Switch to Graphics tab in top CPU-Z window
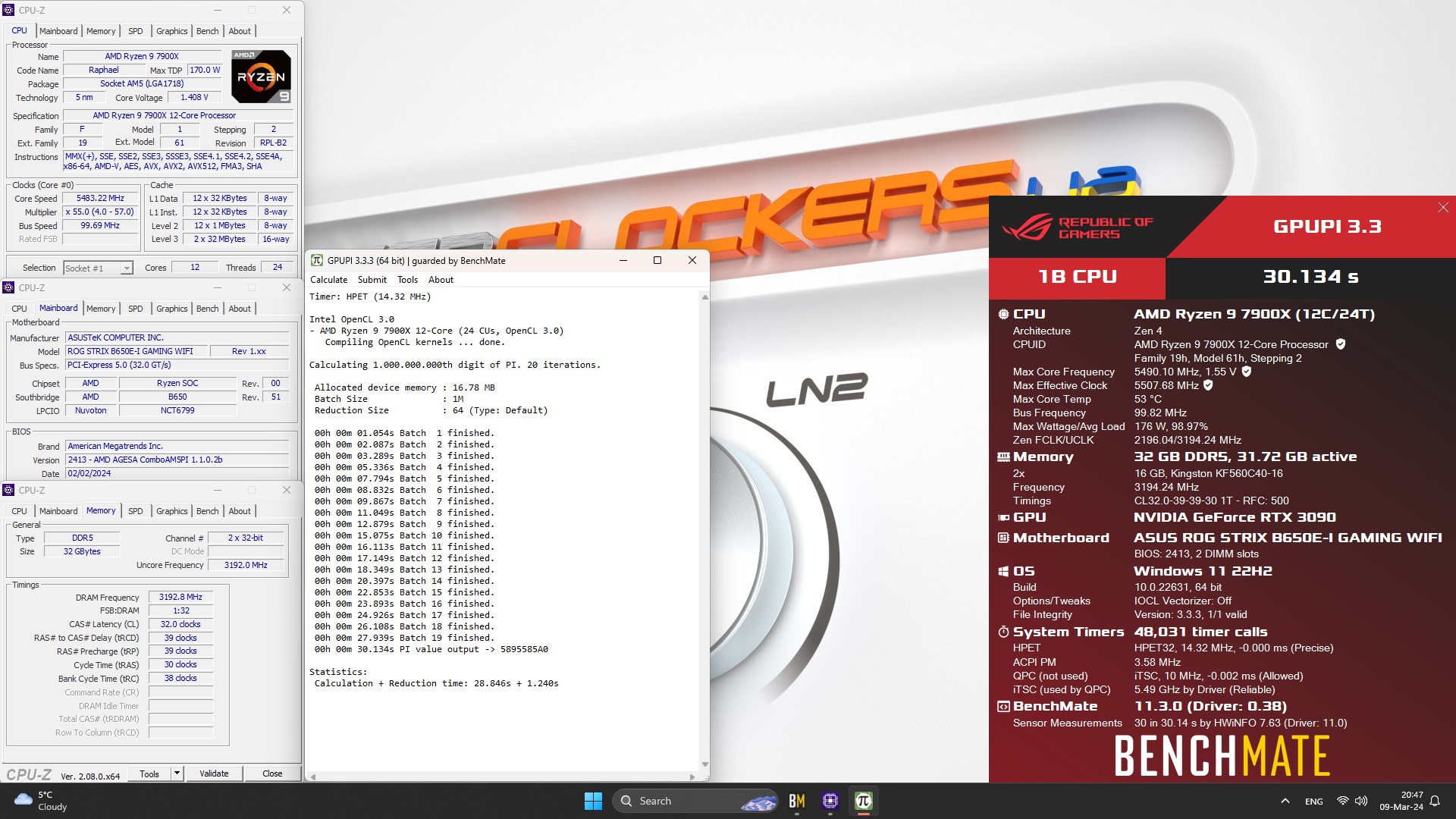The height and width of the screenshot is (819, 1456). point(172,31)
